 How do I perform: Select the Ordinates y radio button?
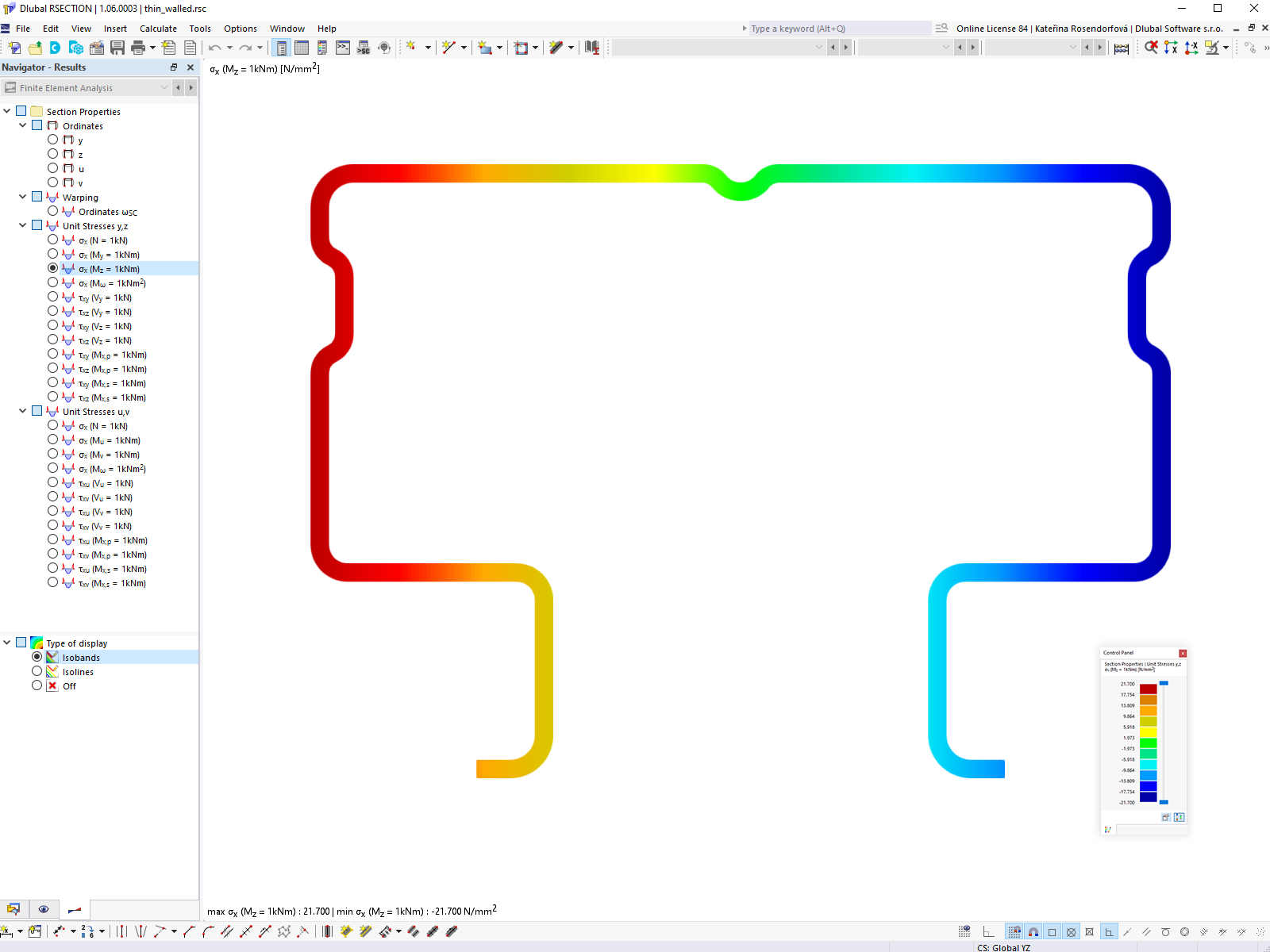tap(52, 140)
